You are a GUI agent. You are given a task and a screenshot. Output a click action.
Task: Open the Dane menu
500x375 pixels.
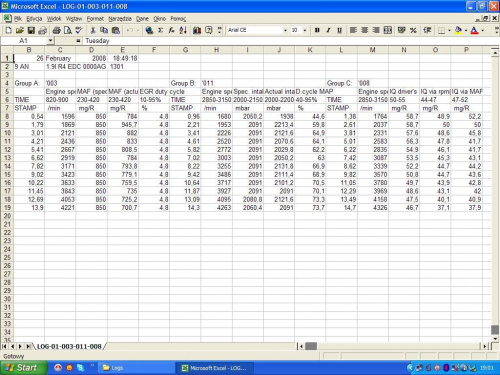click(x=142, y=19)
